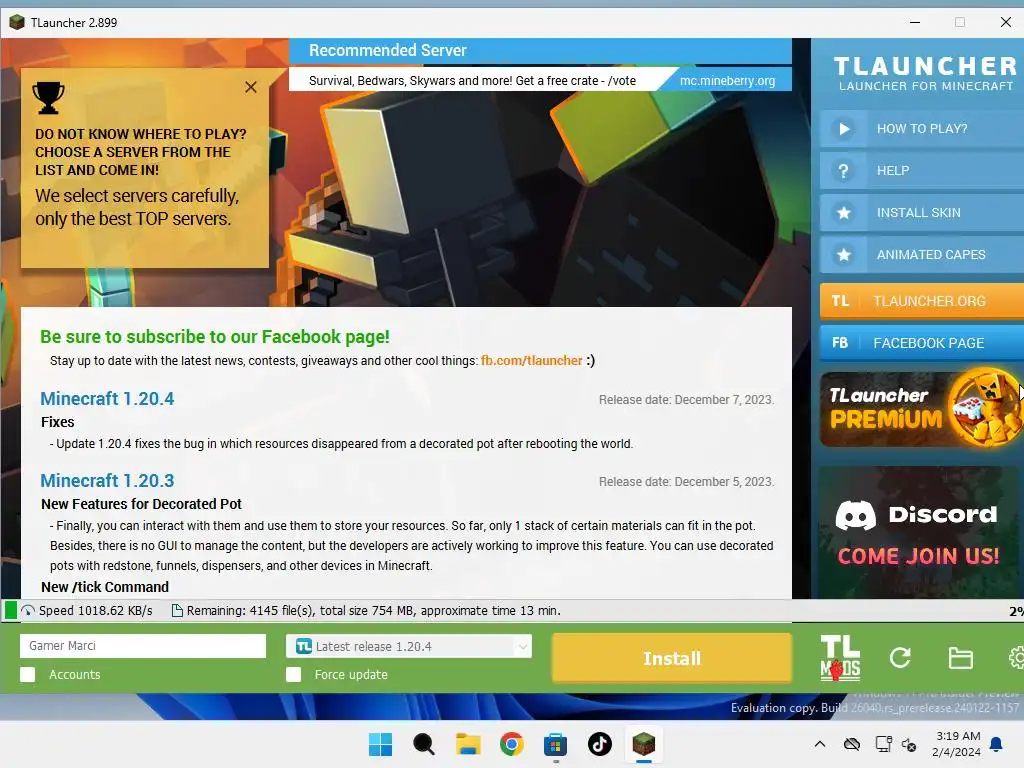Open Microsoft Store from taskbar
This screenshot has height=768, width=1024.
pyautogui.click(x=556, y=744)
